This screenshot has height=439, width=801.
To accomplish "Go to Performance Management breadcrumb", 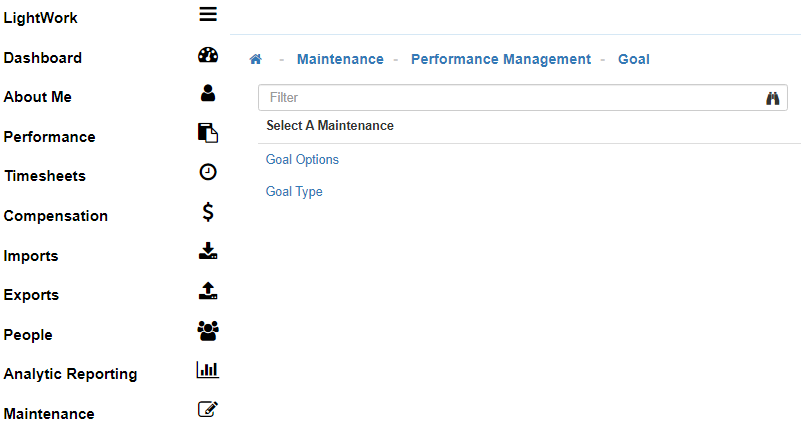I will 501,59.
